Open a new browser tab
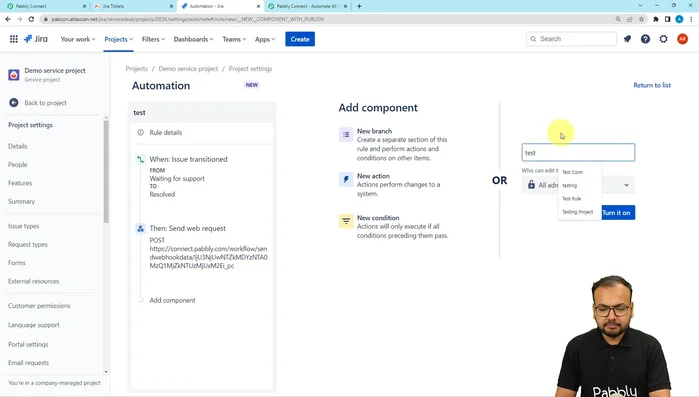 tap(359, 6)
